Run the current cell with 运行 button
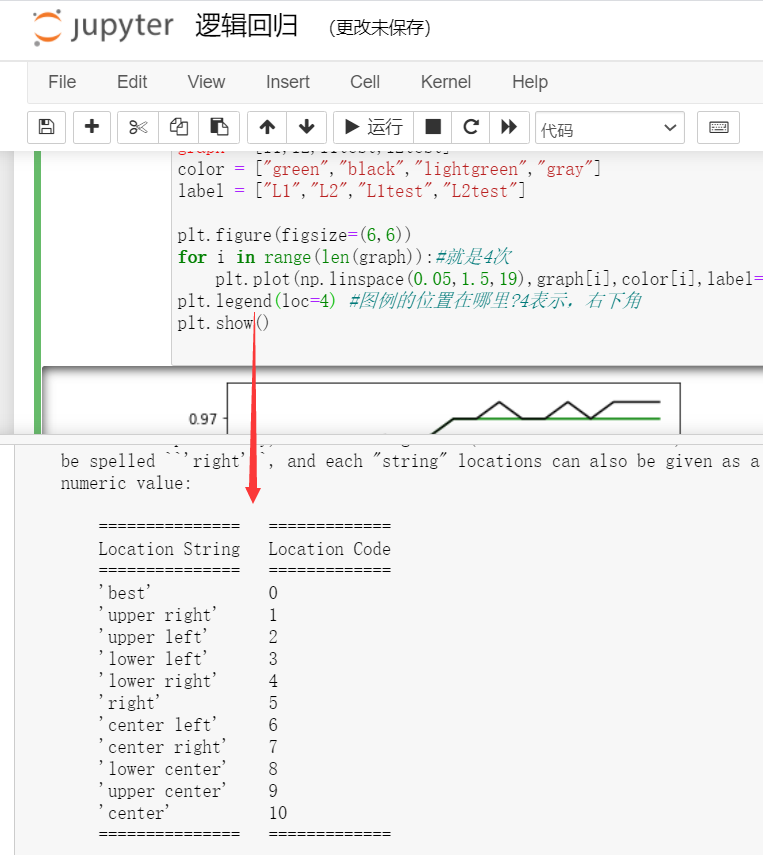 point(374,127)
